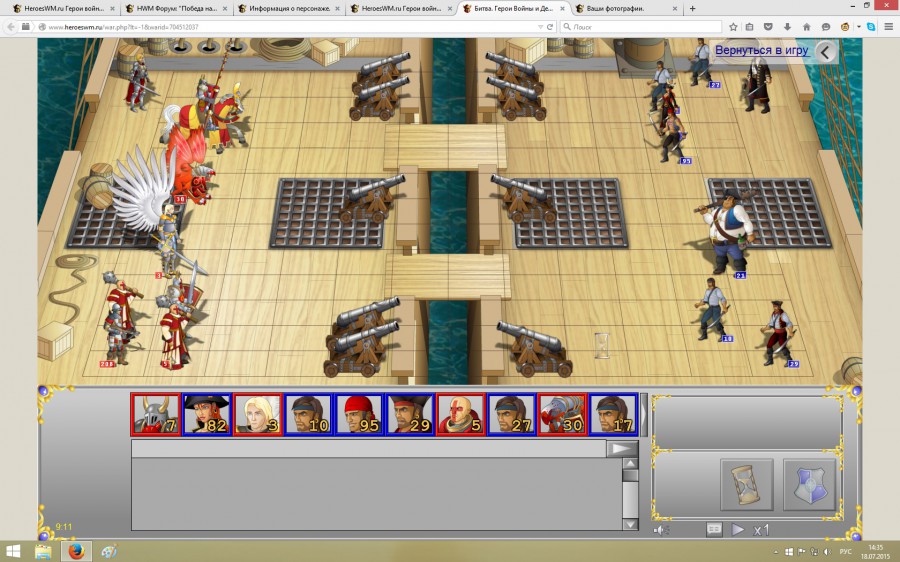
Task: Click the red griffin unit
Action: pos(189,166)
